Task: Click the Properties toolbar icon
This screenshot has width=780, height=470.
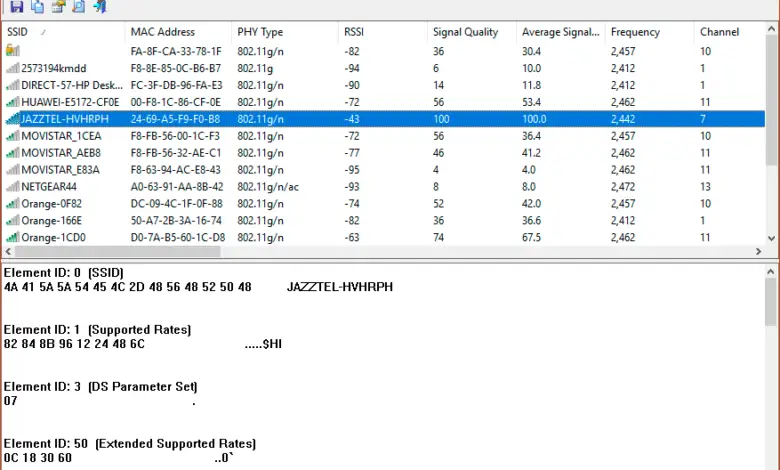Action: point(58,7)
